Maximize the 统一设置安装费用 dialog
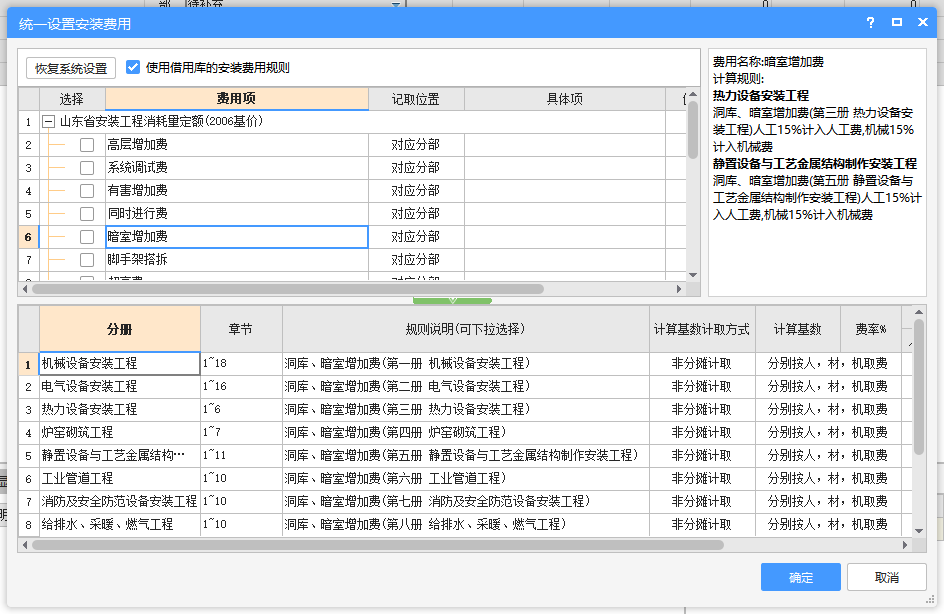The width and height of the screenshot is (944, 614). point(896,22)
